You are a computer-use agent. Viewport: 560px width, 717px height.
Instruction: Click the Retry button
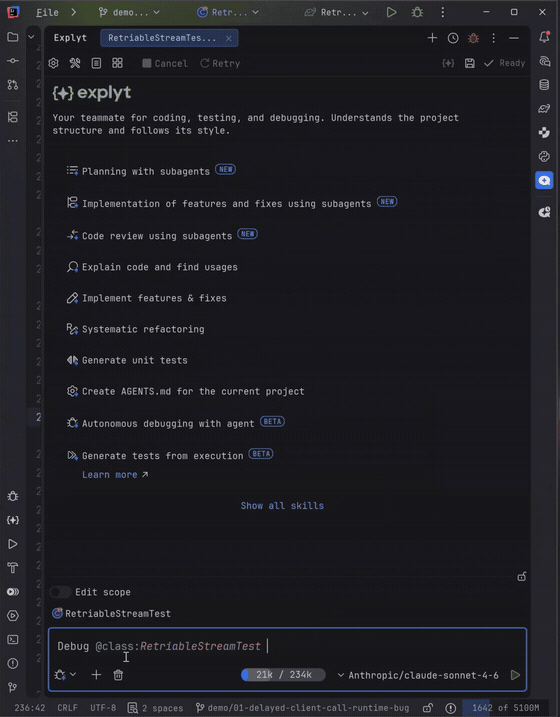220,63
